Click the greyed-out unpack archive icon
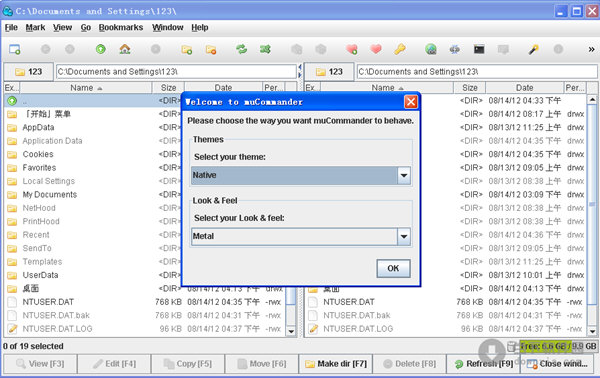 point(321,49)
